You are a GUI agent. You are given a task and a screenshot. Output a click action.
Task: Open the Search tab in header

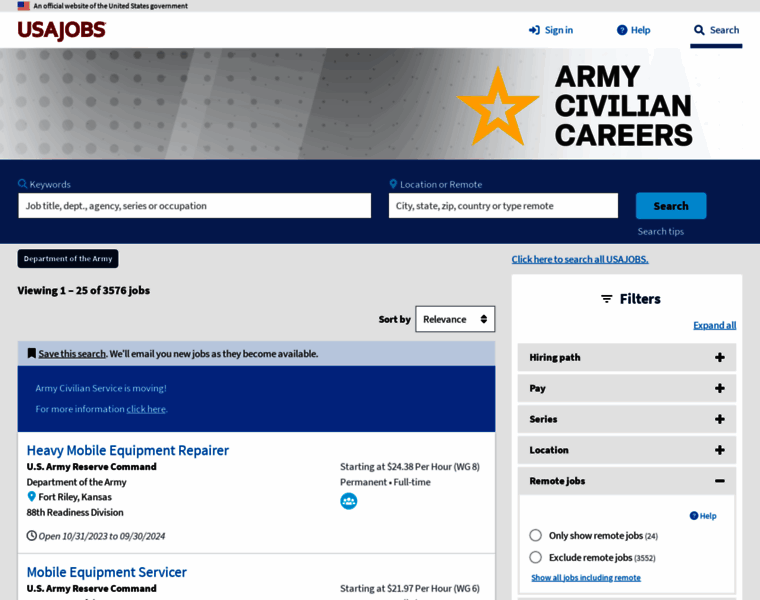click(716, 30)
